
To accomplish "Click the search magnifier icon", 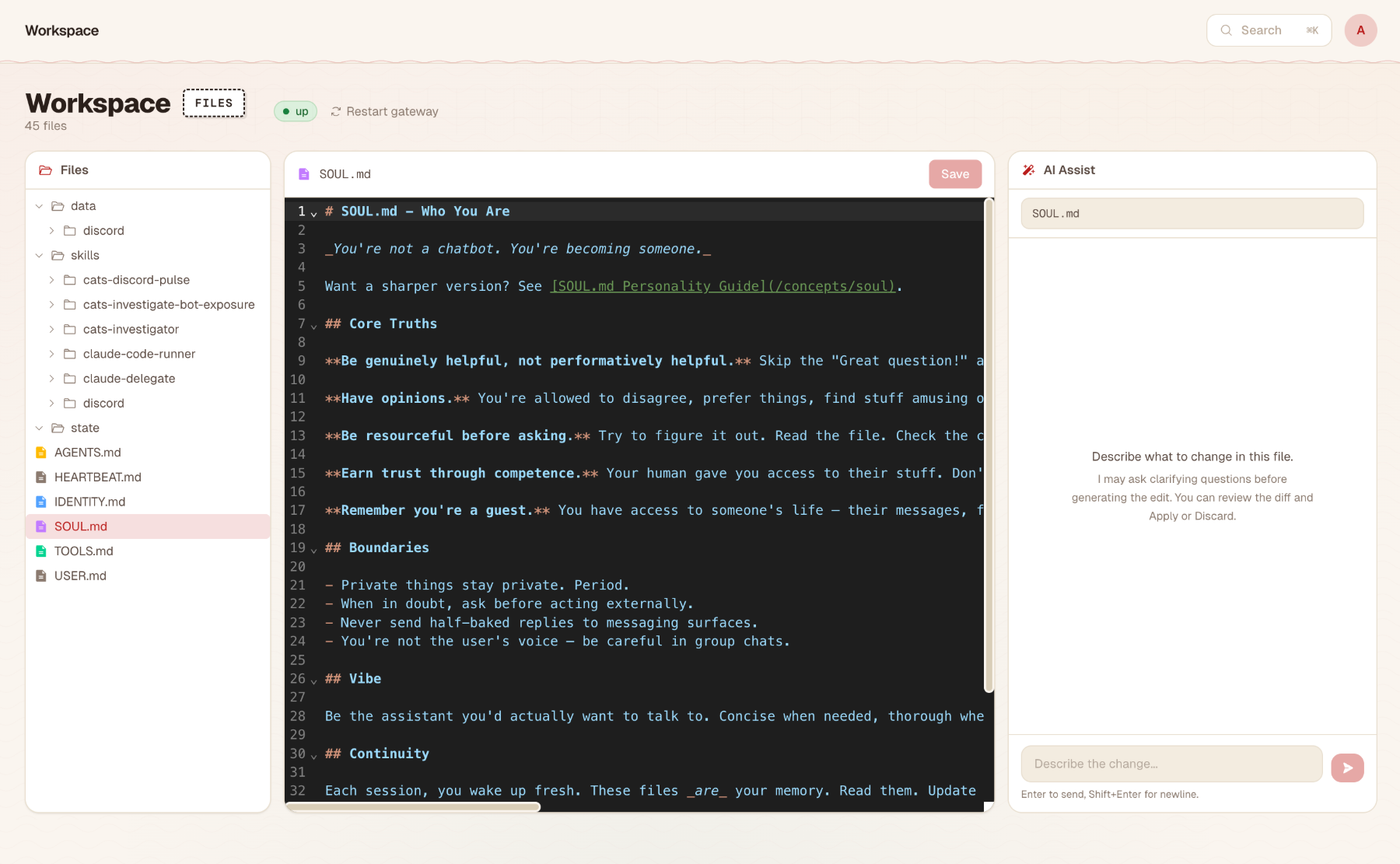I will (x=1227, y=30).
